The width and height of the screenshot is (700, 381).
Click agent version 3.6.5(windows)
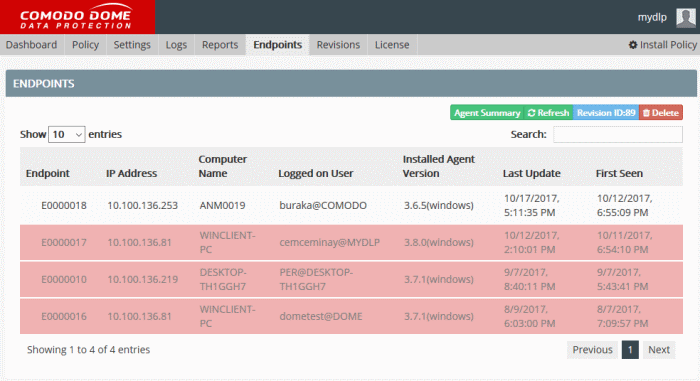click(439, 205)
